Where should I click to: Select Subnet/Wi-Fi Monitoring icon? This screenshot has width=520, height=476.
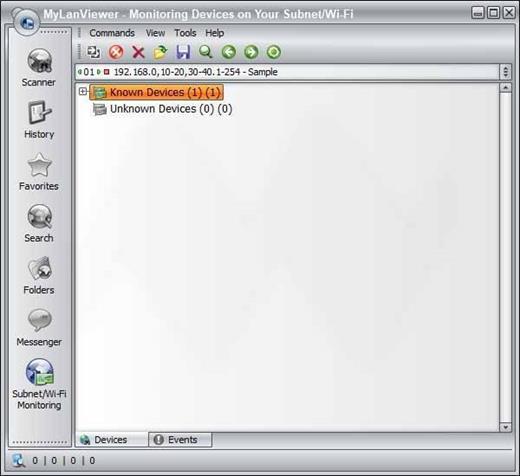pyautogui.click(x=39, y=372)
